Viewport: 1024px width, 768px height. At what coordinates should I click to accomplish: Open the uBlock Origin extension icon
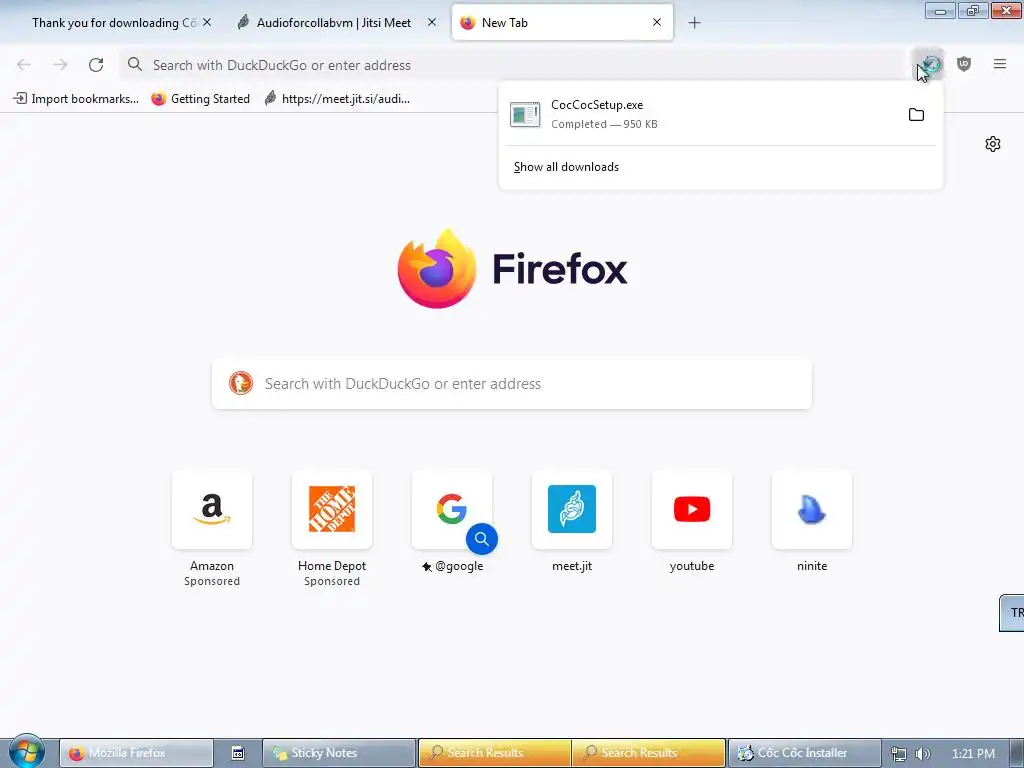point(964,64)
